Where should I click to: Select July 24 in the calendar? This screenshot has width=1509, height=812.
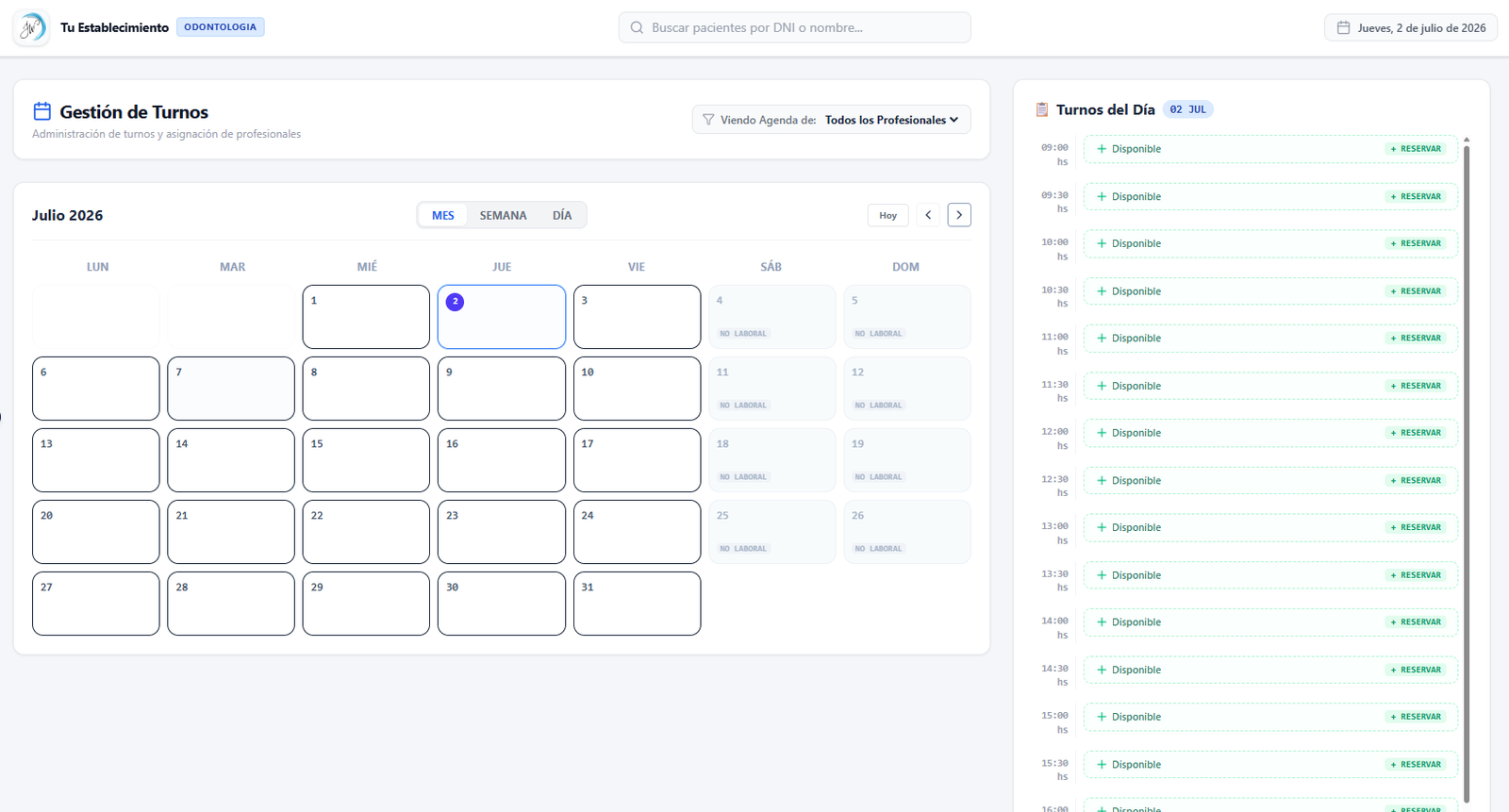coord(637,532)
